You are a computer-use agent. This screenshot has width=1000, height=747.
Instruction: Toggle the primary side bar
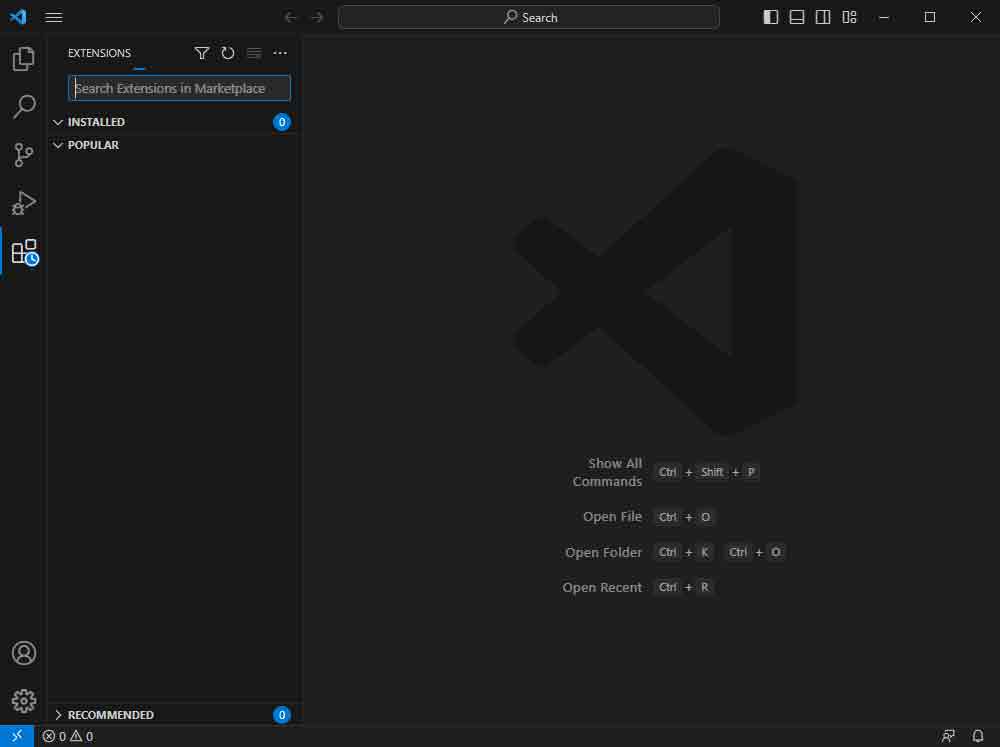[770, 17]
